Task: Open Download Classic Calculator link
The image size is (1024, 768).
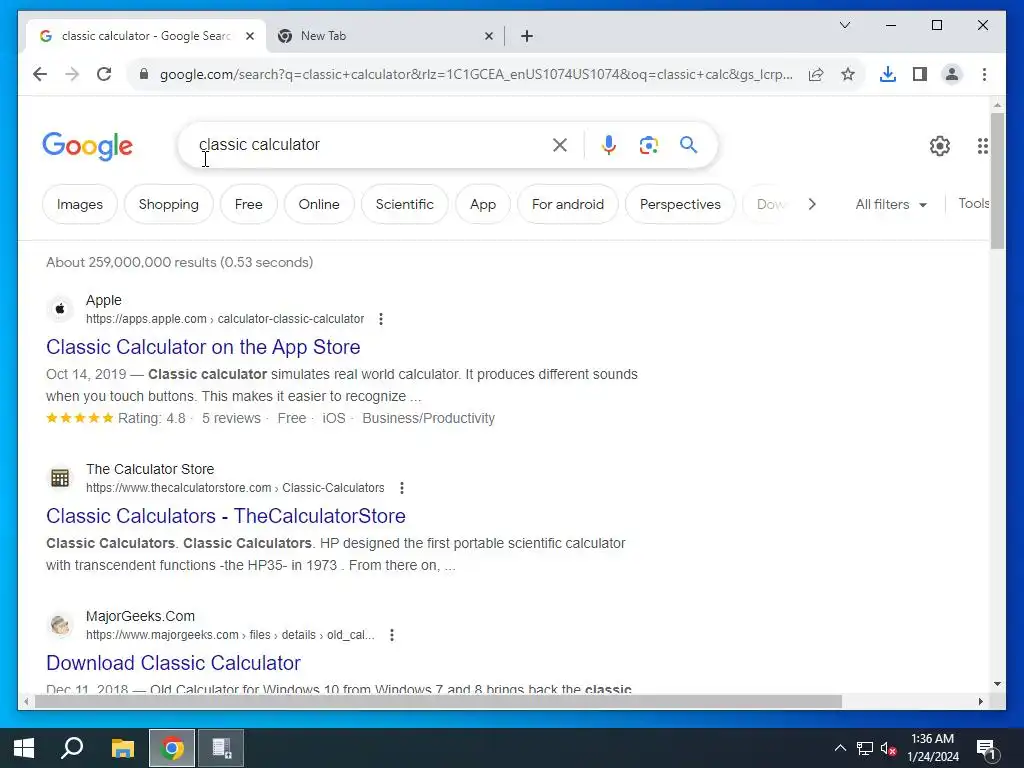Action: pyautogui.click(x=173, y=663)
